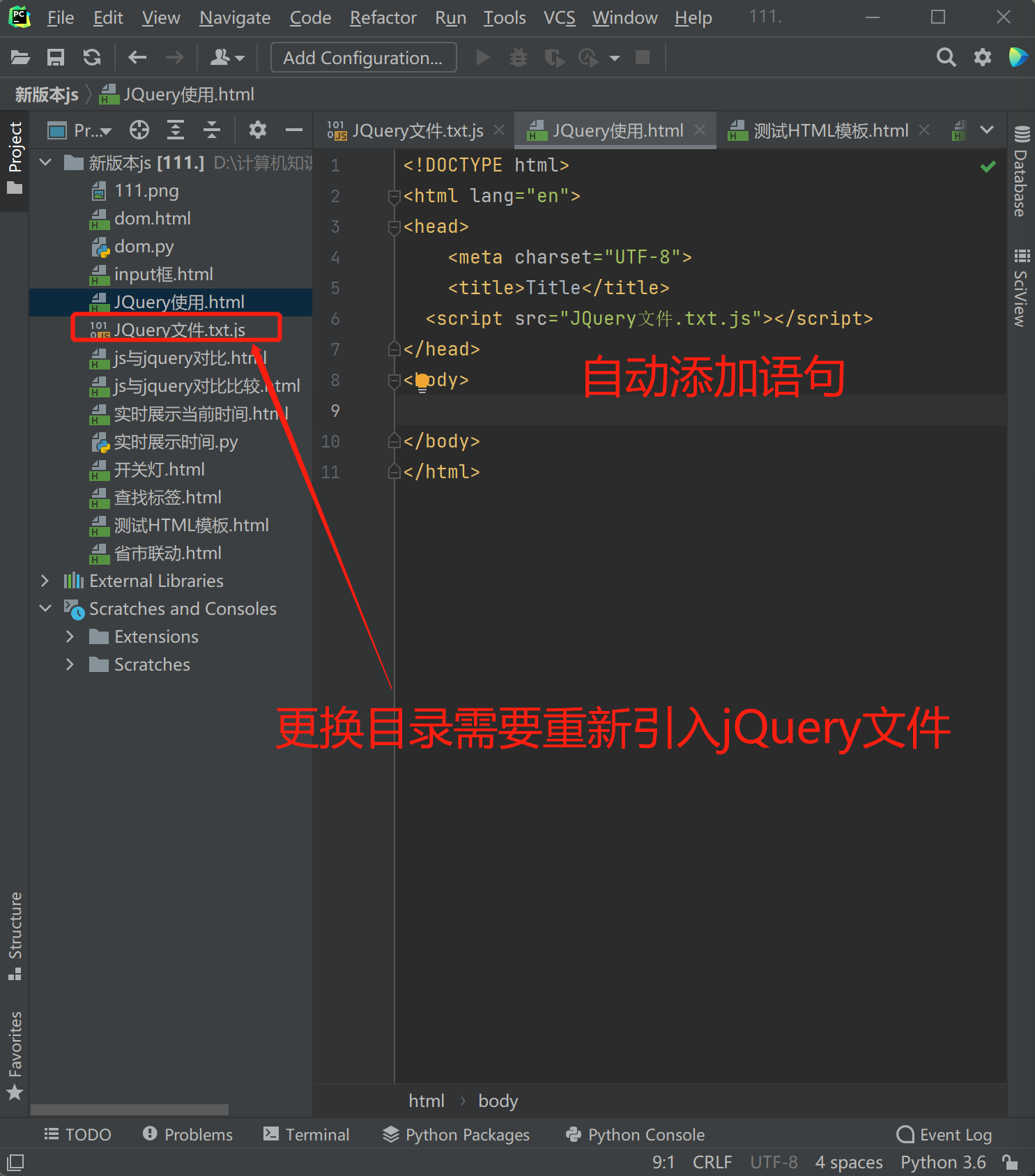Click the Project panel horizontal scrollbar
This screenshot has width=1035, height=1176.
pos(130,1109)
